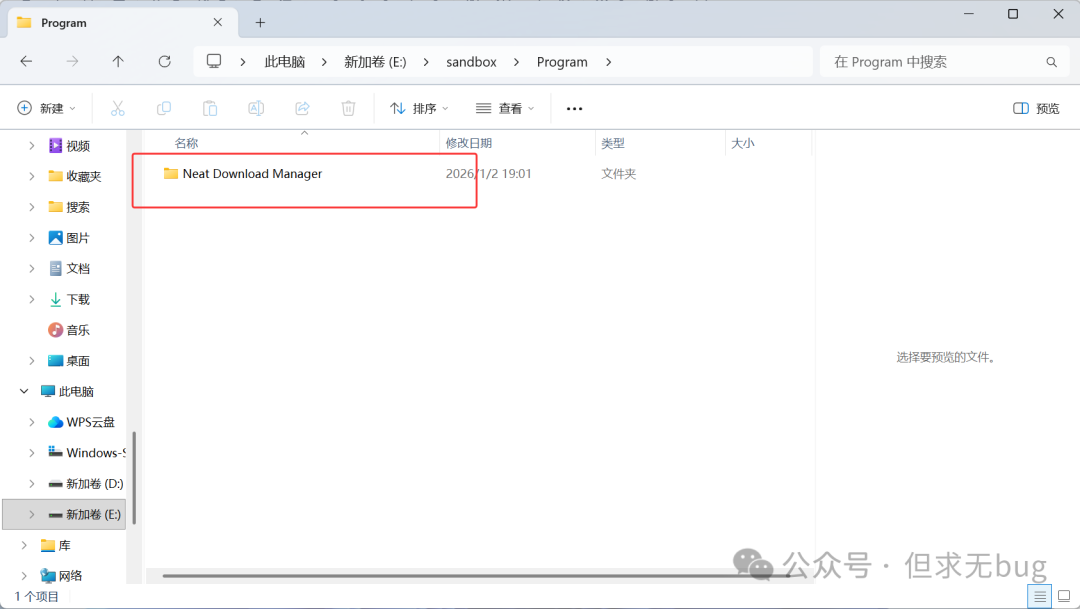Click the Rename icon in toolbar
The height and width of the screenshot is (609, 1080).
click(256, 108)
